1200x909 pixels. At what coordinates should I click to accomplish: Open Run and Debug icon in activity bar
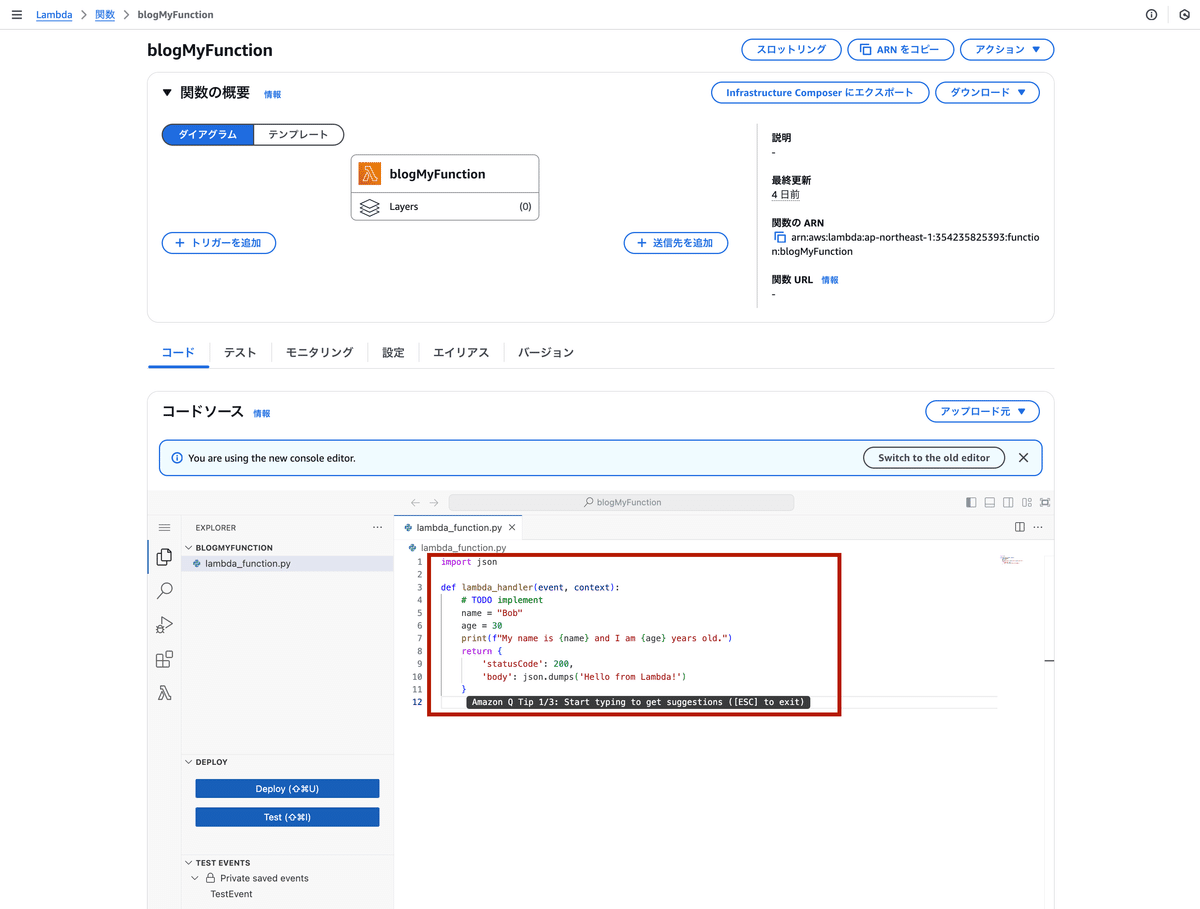point(164,625)
